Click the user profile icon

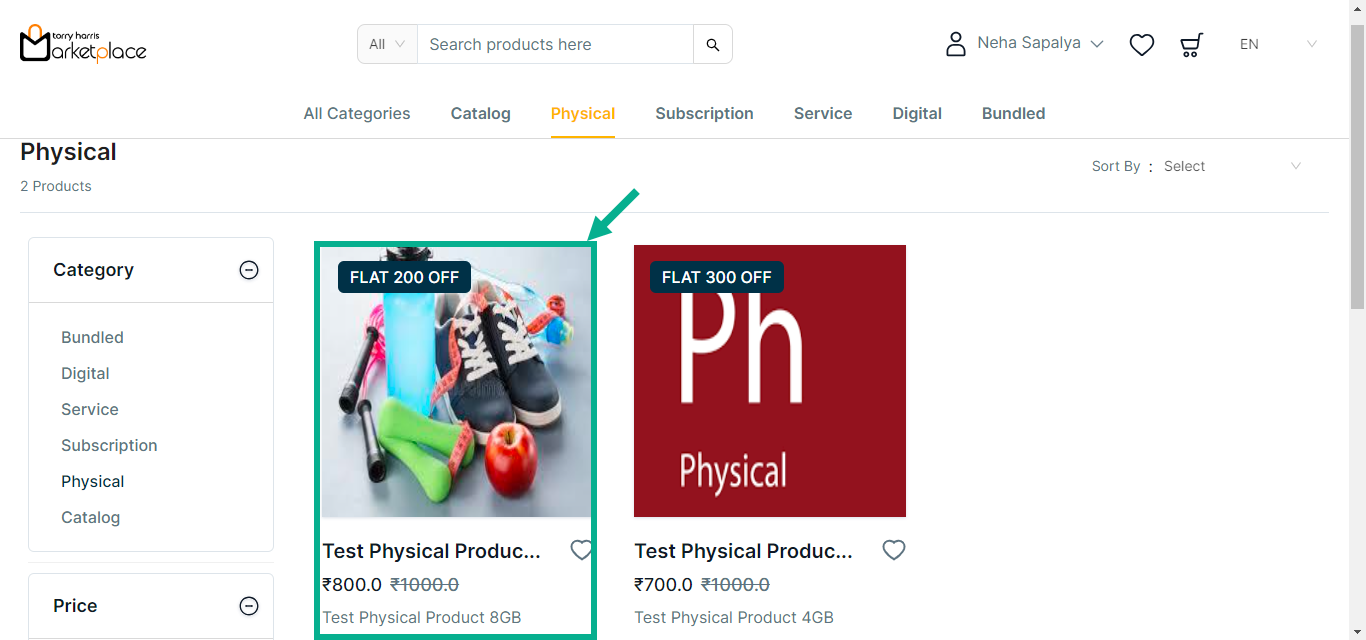[x=956, y=44]
